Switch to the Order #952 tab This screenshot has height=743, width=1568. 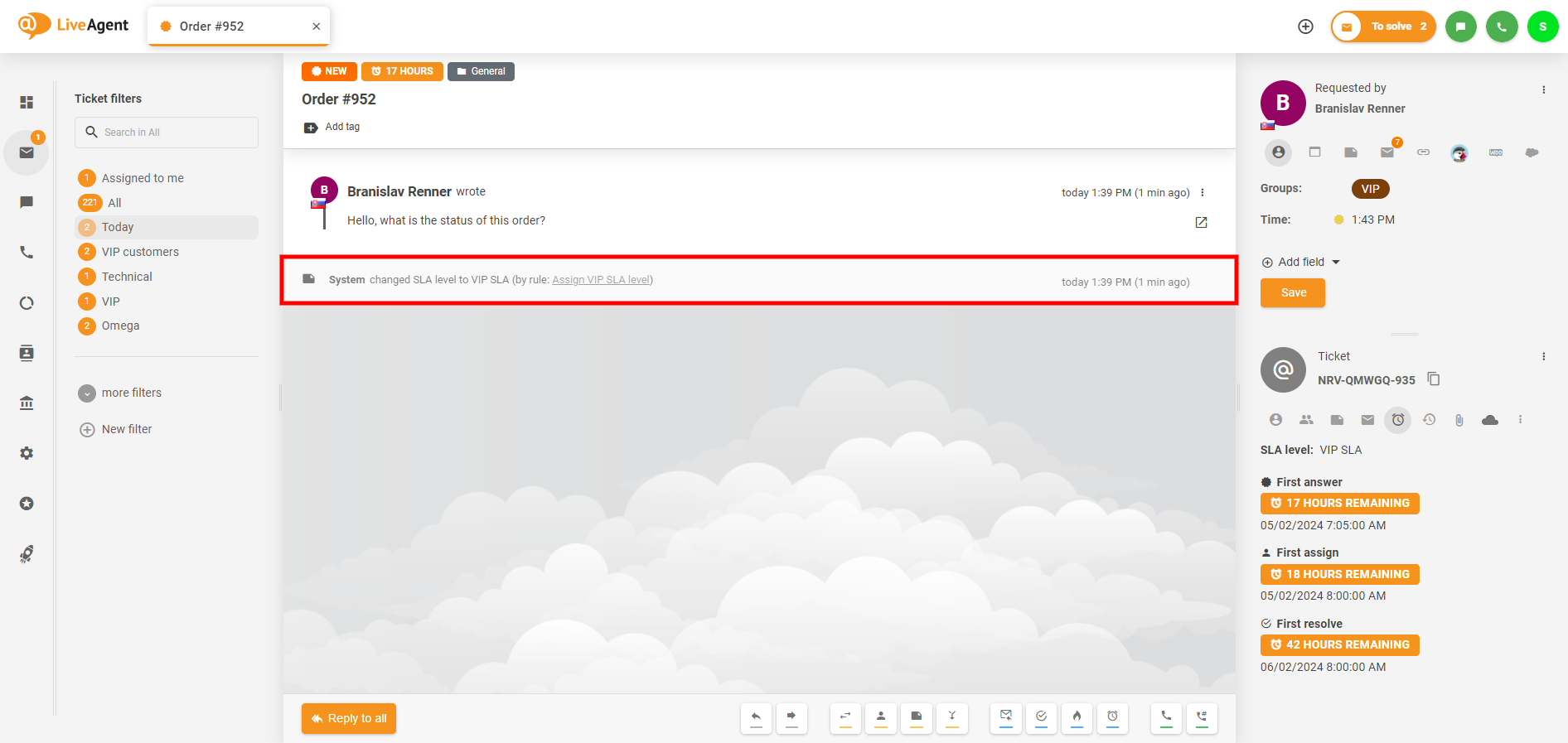pyautogui.click(x=212, y=27)
